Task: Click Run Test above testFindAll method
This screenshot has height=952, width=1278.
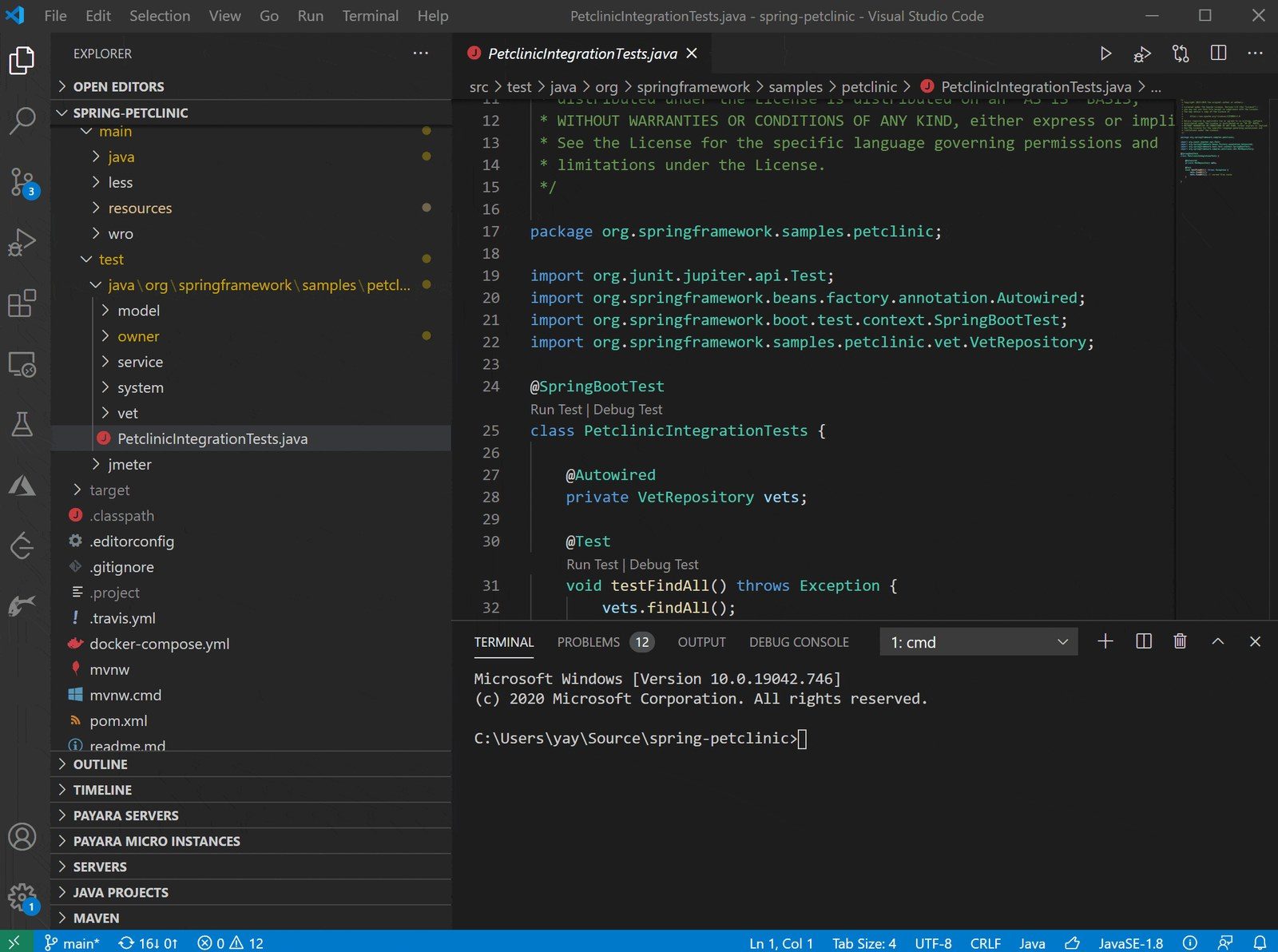Action: click(592, 564)
